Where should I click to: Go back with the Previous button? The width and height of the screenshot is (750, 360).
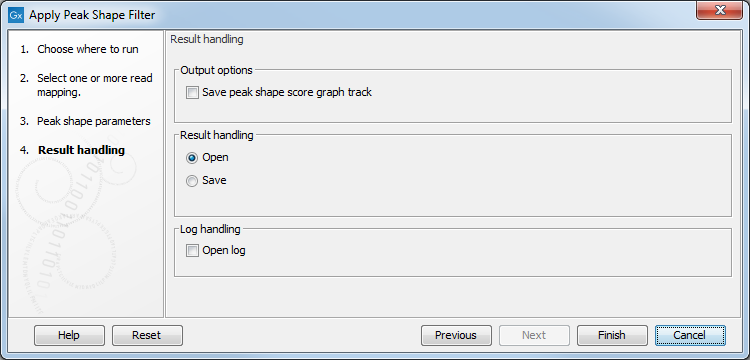click(456, 335)
